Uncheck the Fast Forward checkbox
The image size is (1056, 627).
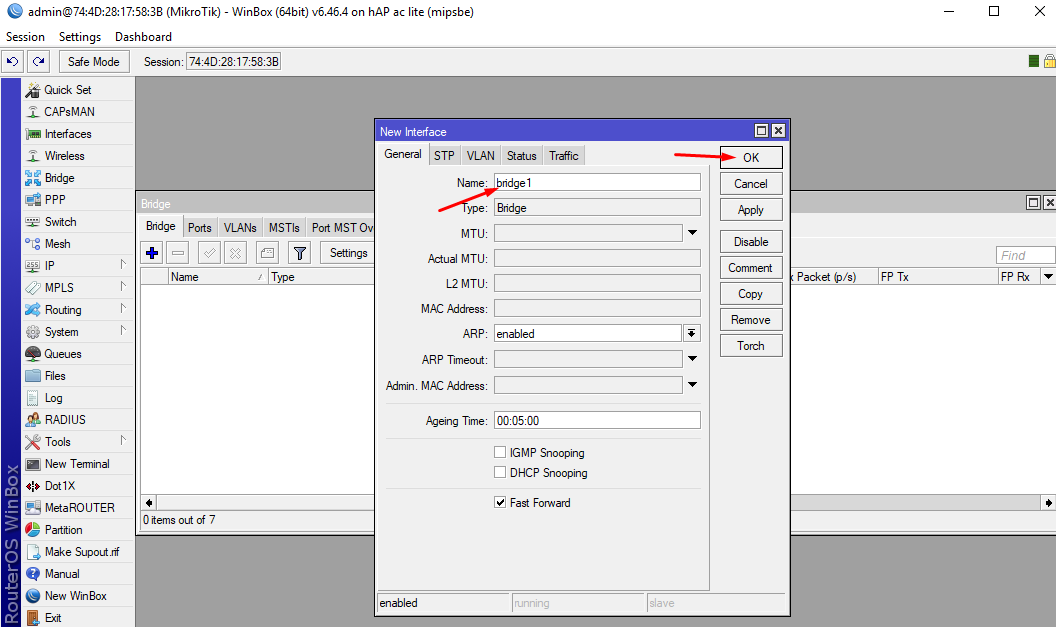point(500,502)
